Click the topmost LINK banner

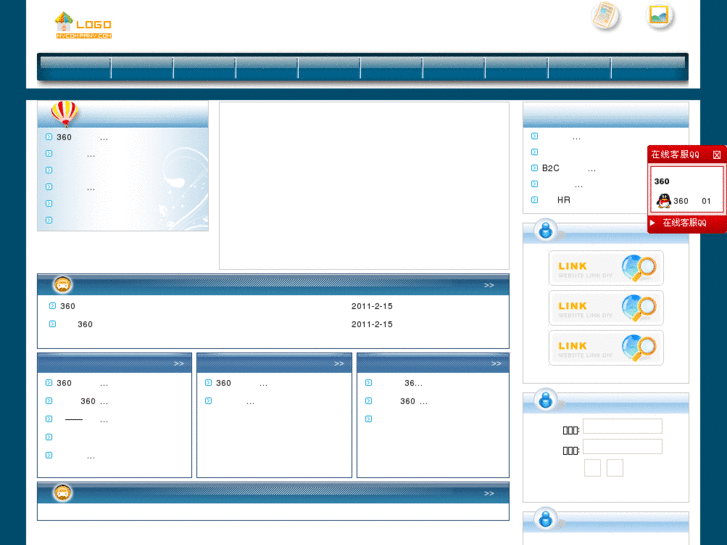(606, 268)
